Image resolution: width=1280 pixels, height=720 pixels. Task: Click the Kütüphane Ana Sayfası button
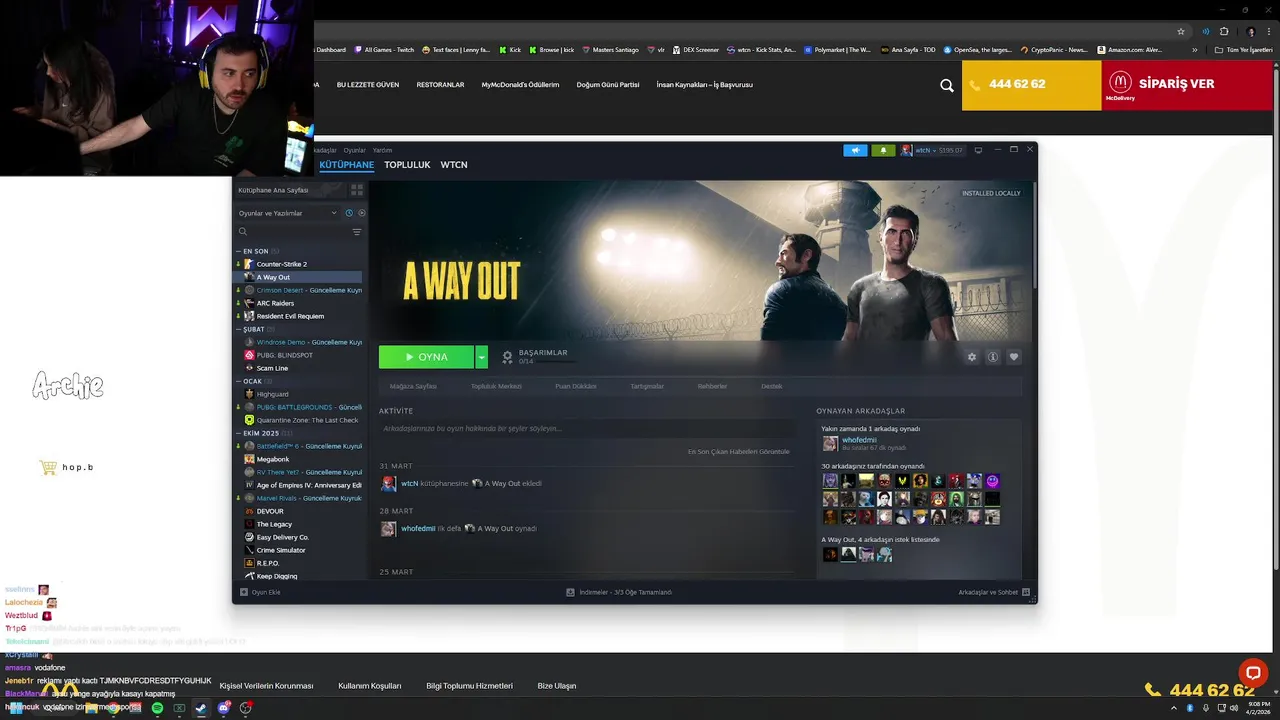[289, 190]
